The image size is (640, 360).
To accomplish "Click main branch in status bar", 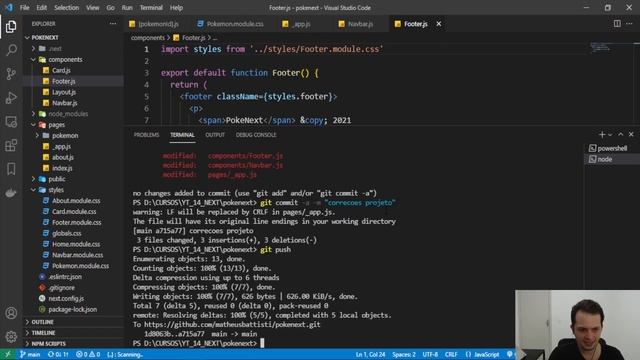I will tap(30, 354).
